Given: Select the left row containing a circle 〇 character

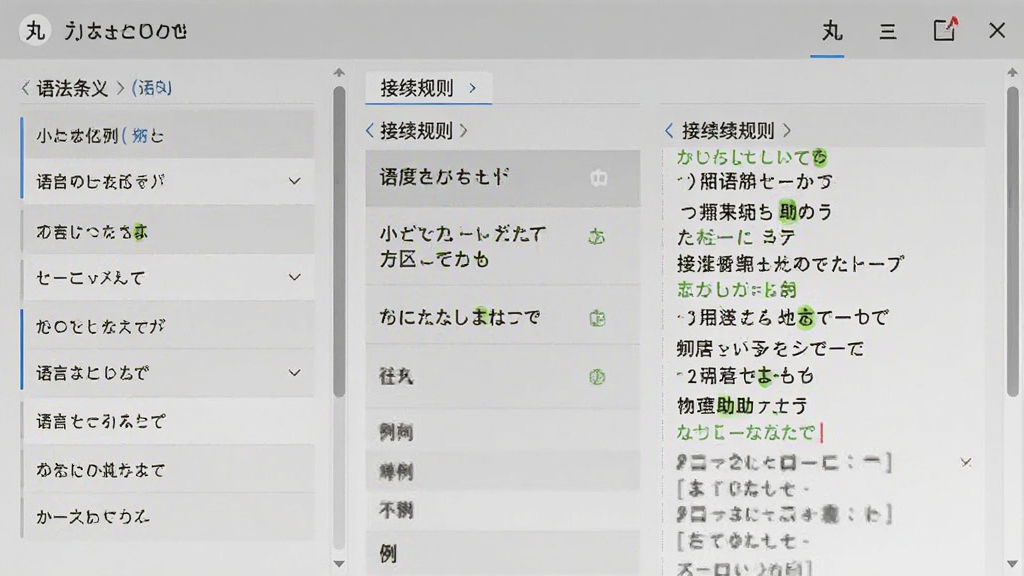Looking at the screenshot, I should pos(168,325).
